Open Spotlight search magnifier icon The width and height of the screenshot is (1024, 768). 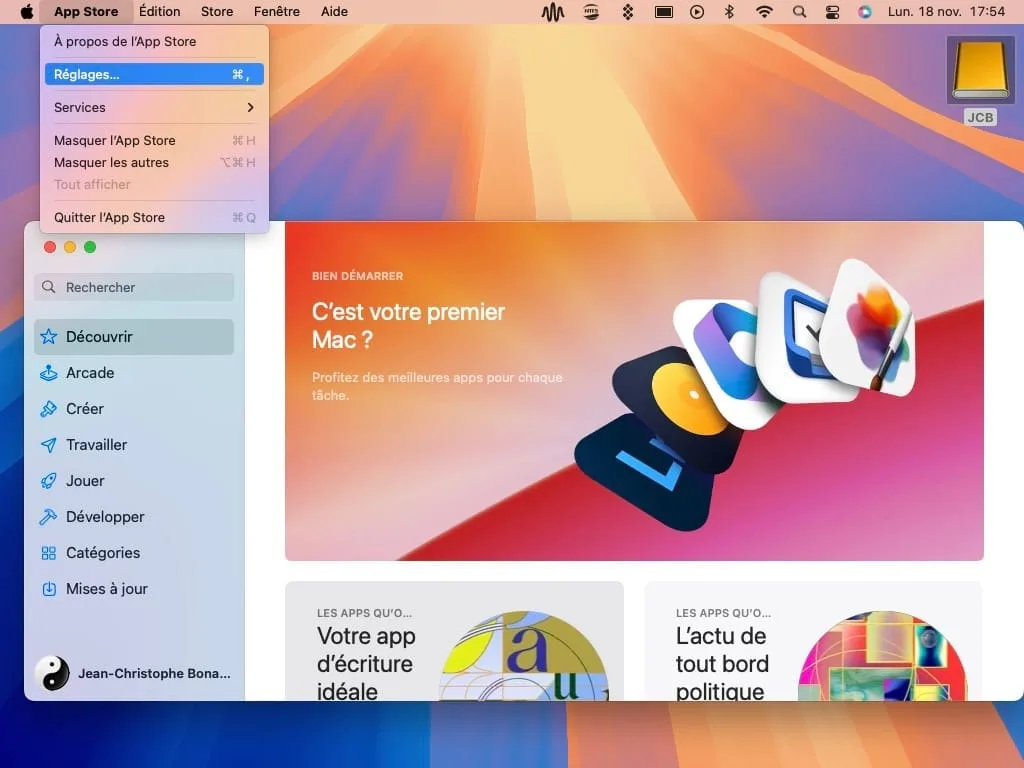[799, 12]
